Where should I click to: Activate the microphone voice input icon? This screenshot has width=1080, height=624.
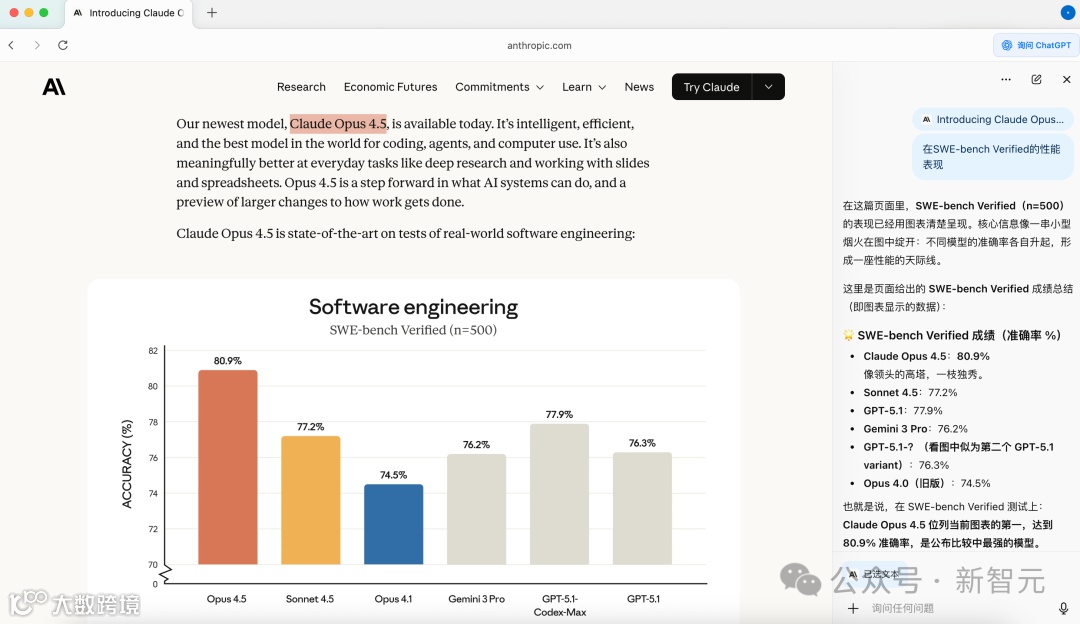pos(1063,608)
